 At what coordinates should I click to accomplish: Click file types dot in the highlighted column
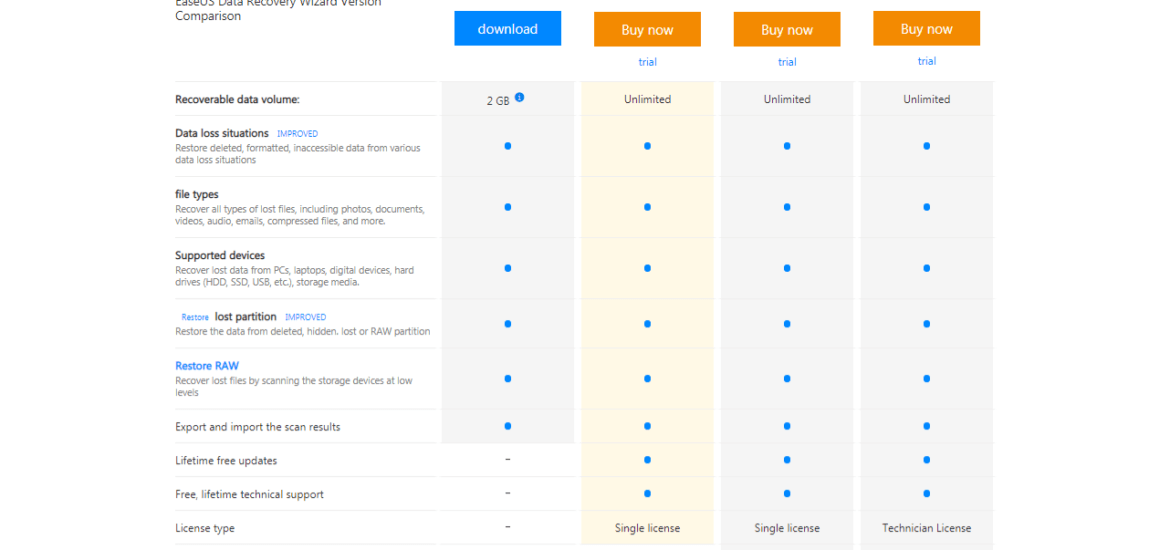point(647,207)
